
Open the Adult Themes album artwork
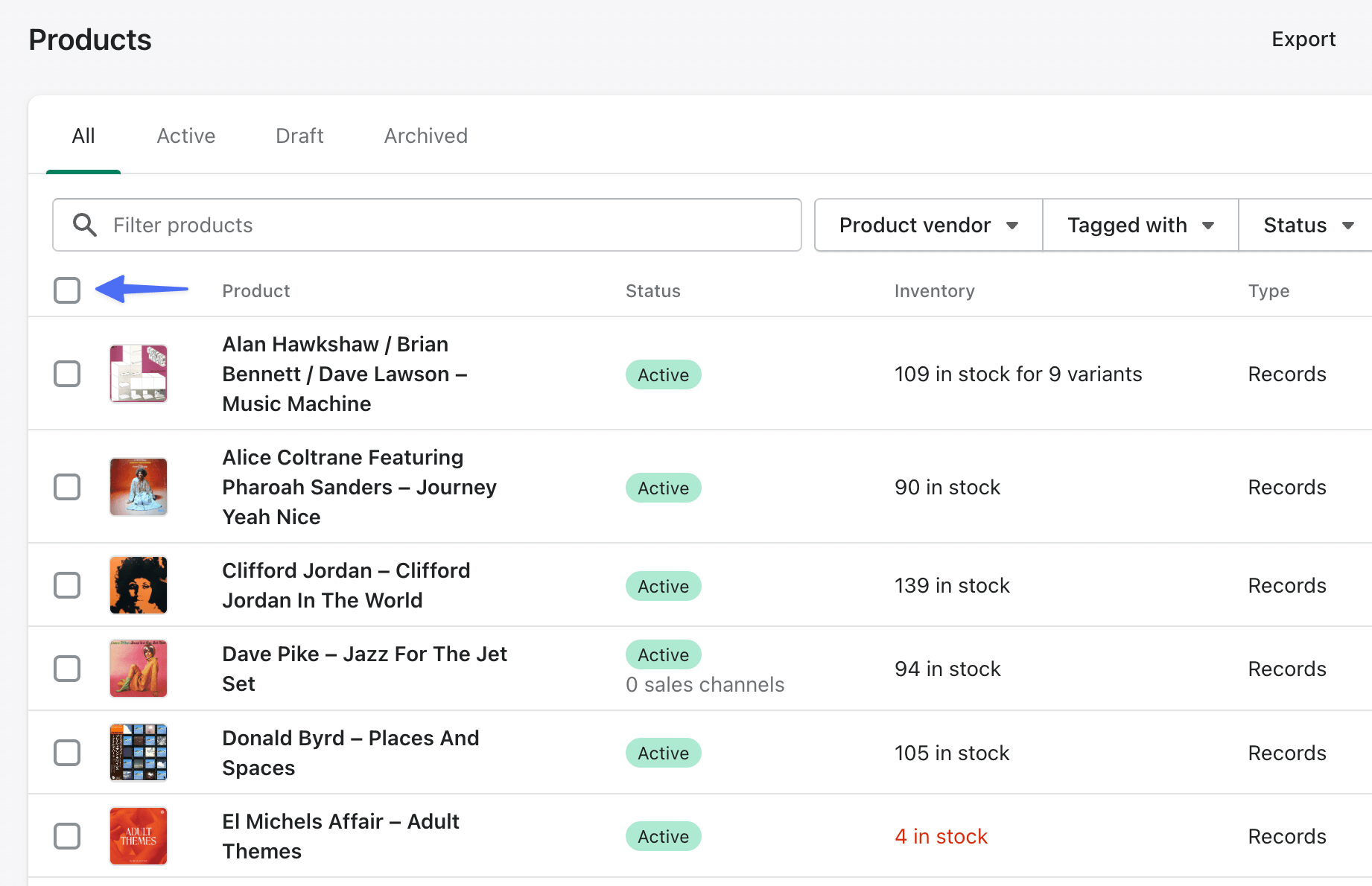pyautogui.click(x=138, y=835)
